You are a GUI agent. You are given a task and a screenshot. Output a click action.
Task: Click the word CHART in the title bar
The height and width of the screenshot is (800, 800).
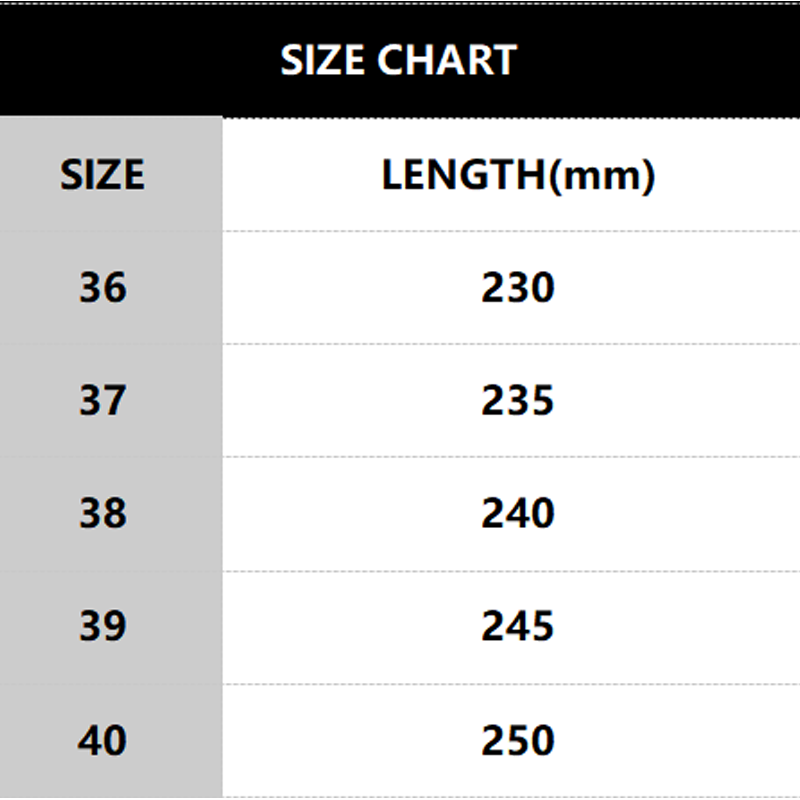446,61
